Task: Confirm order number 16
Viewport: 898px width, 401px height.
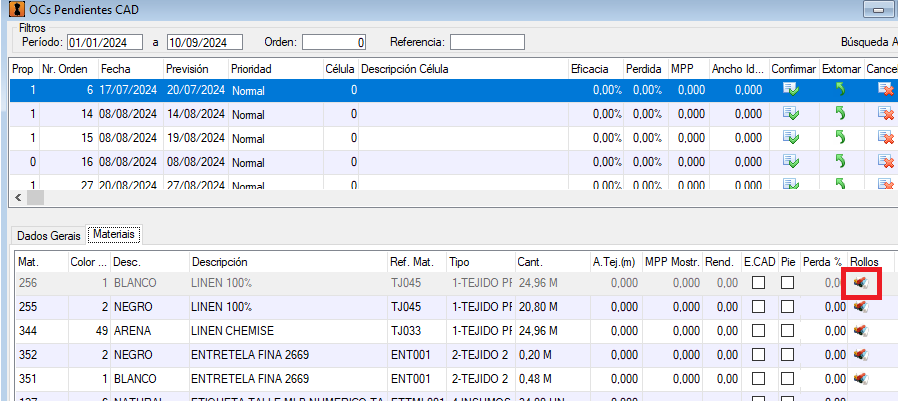Action: (791, 162)
